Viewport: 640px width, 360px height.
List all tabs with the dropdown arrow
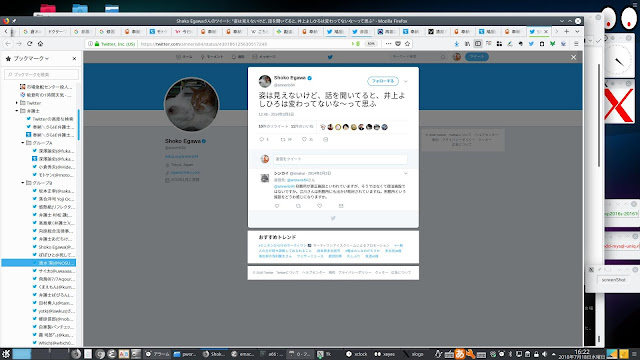pyautogui.click(x=577, y=31)
